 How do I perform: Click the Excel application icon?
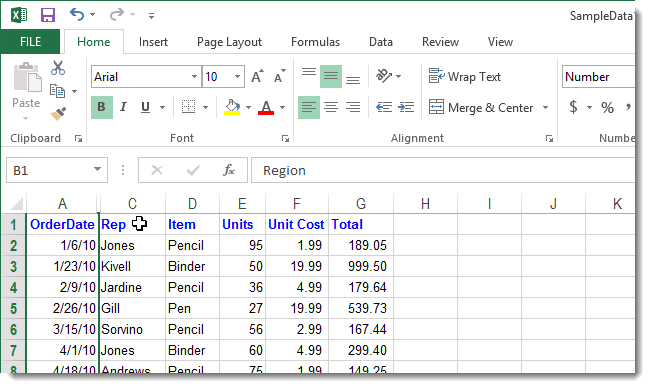(x=19, y=15)
